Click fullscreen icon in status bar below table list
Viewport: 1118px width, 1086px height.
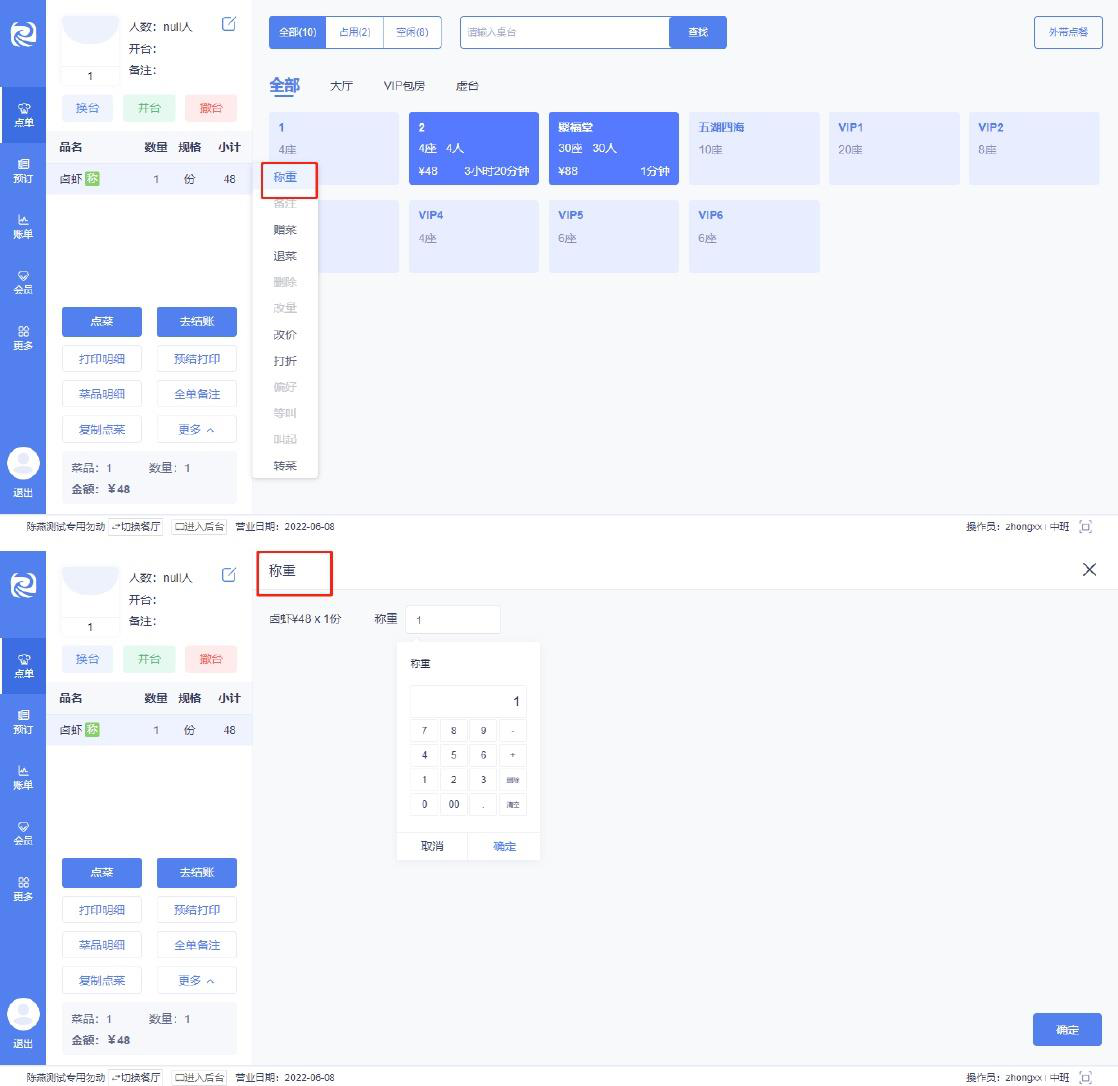pos(1086,527)
